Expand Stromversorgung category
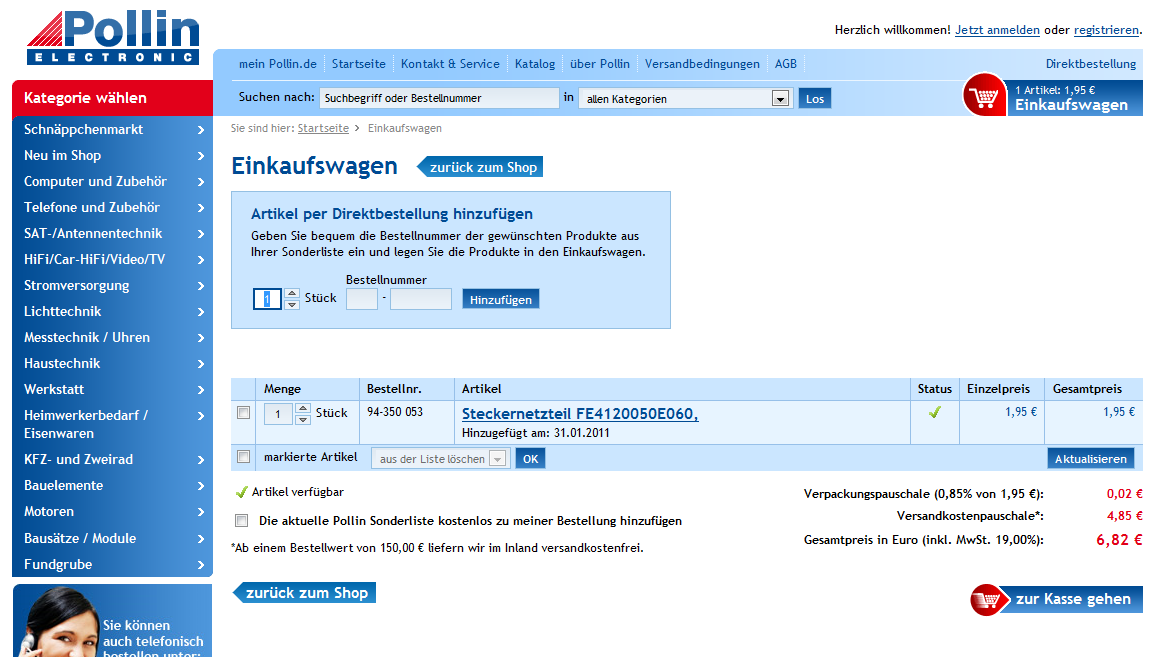Image resolution: width=1152 pixels, height=657 pixels. pyautogui.click(x=112, y=285)
